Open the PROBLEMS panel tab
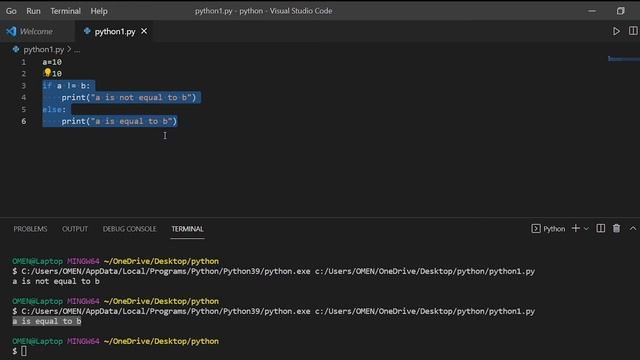 point(30,229)
